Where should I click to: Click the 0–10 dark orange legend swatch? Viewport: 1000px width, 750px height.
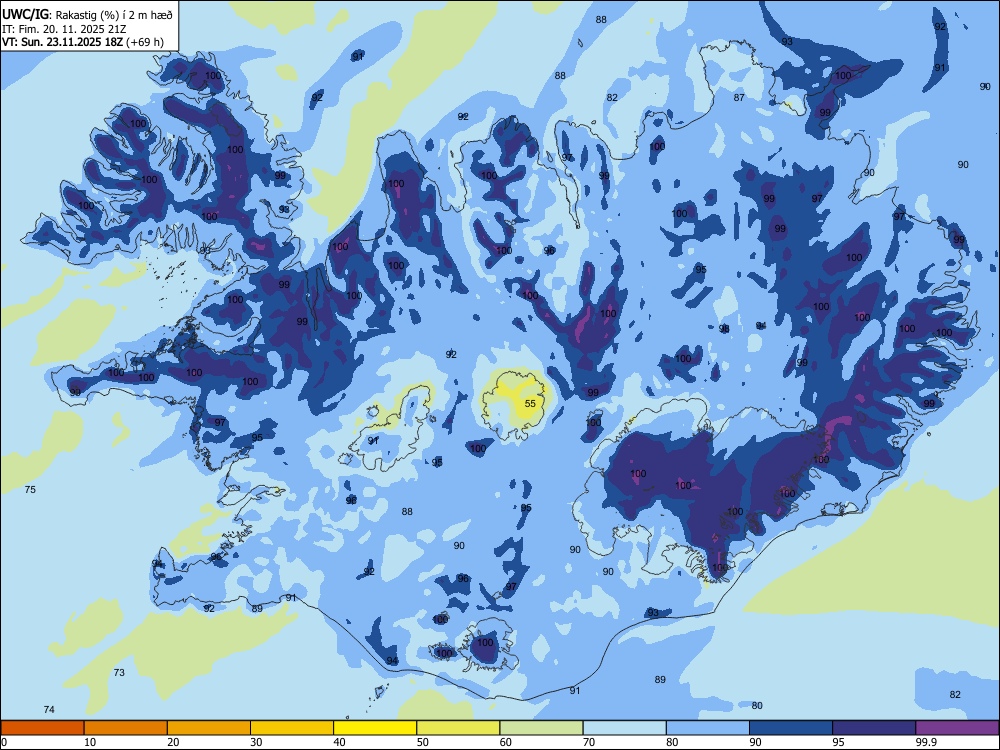42,728
